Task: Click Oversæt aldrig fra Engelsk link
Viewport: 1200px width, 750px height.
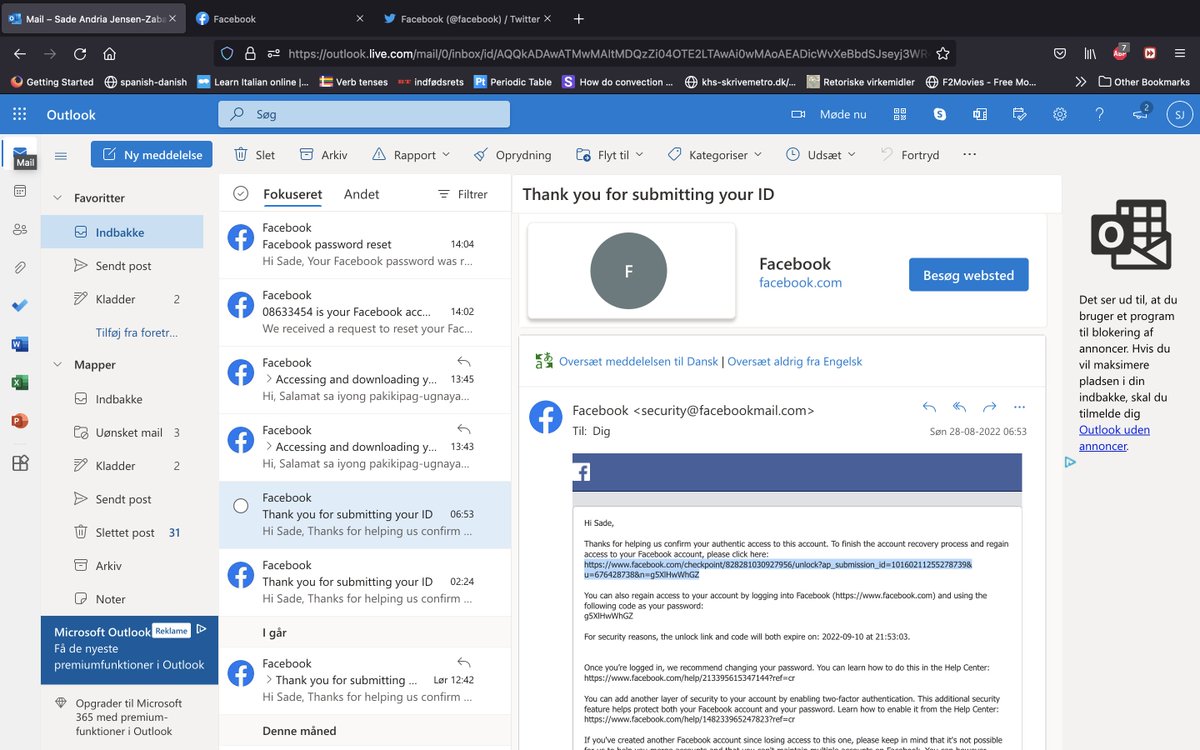Action: [794, 361]
